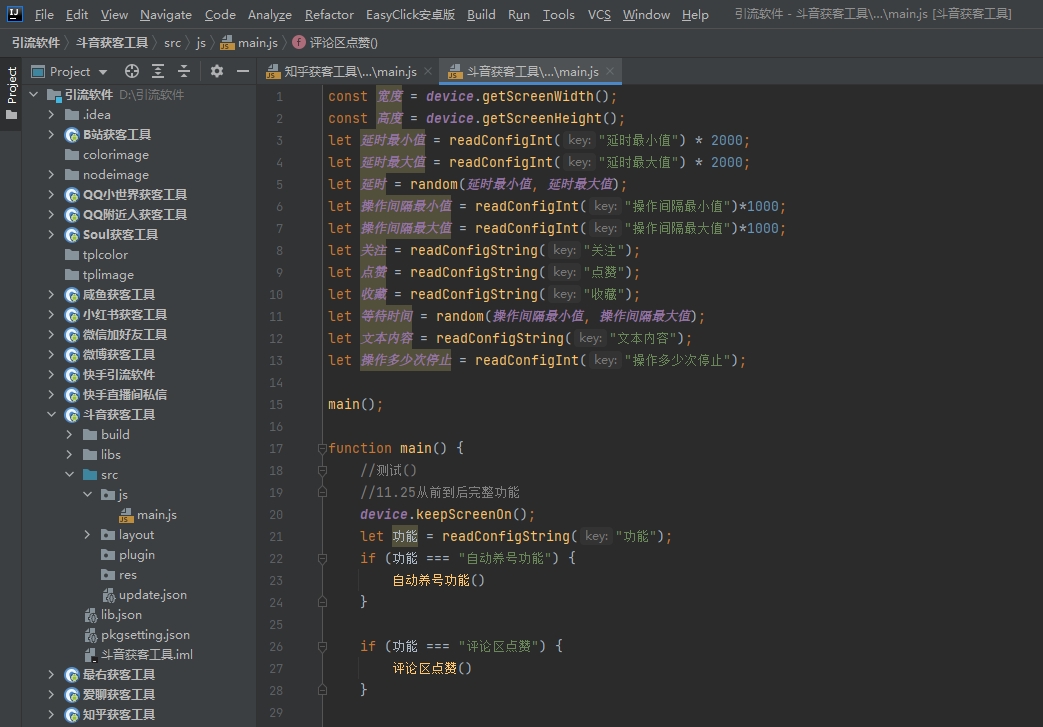The image size is (1043, 727).
Task: Select the tplimage folder
Action: 99,274
